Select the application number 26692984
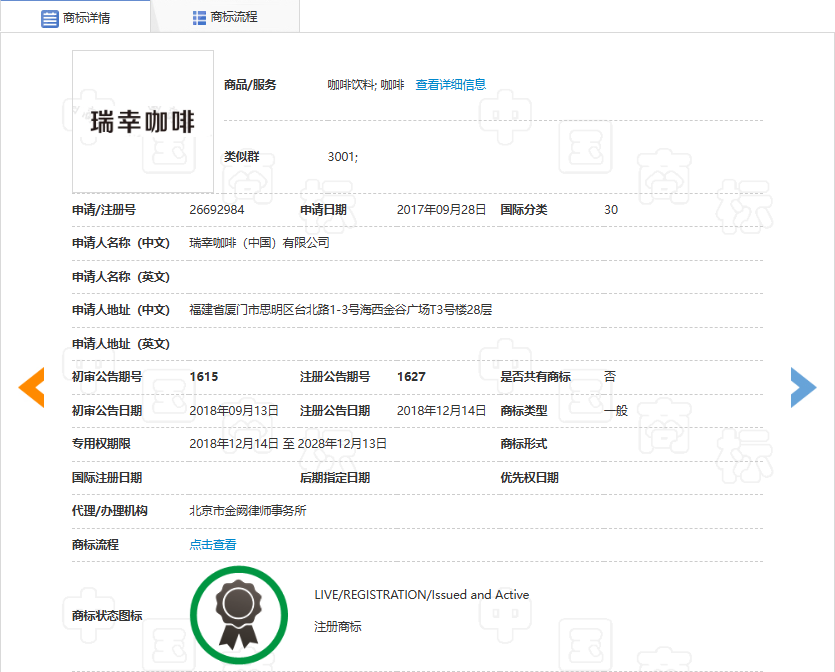 point(217,210)
